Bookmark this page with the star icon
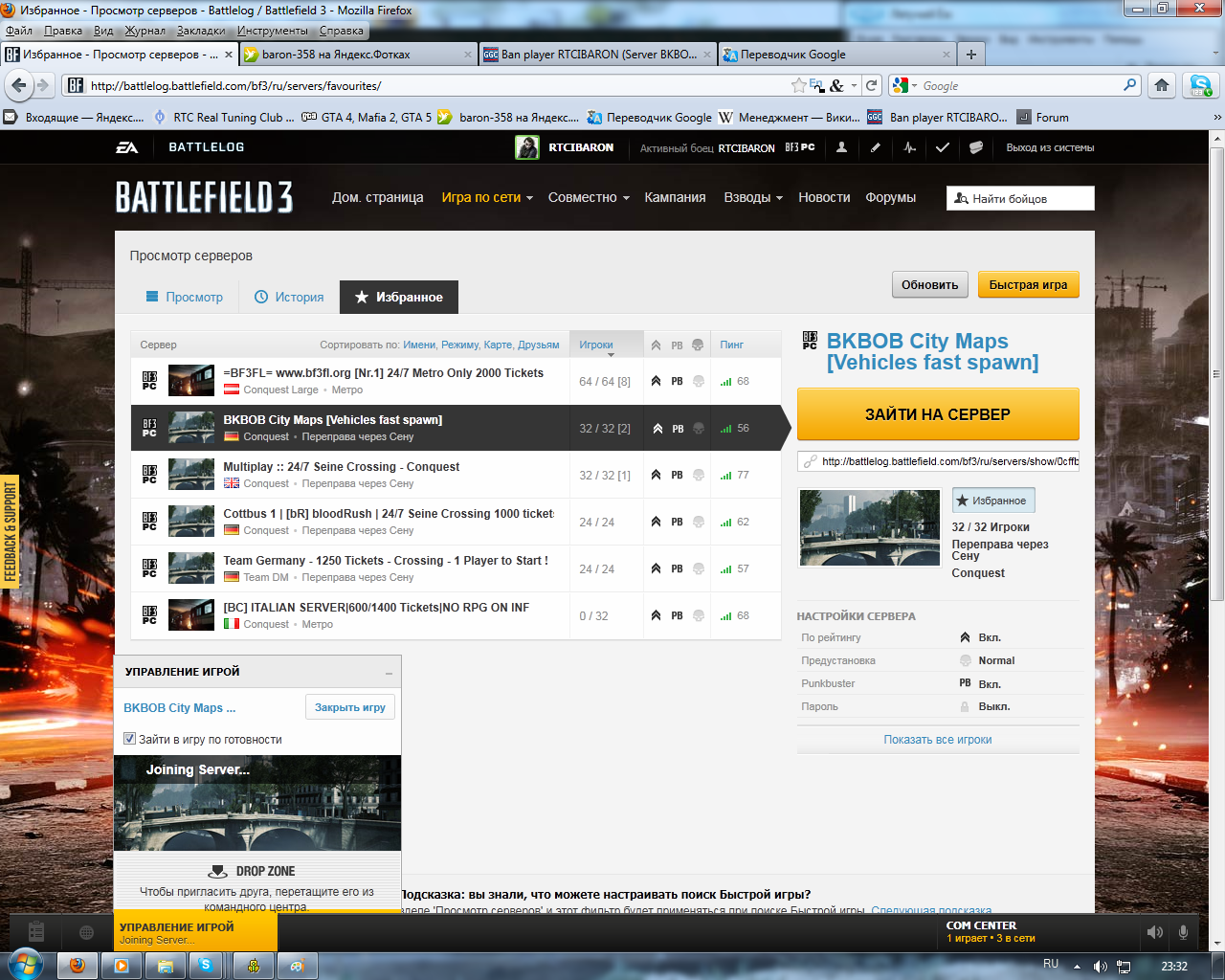Viewport: 1225px width, 980px height. 799,85
